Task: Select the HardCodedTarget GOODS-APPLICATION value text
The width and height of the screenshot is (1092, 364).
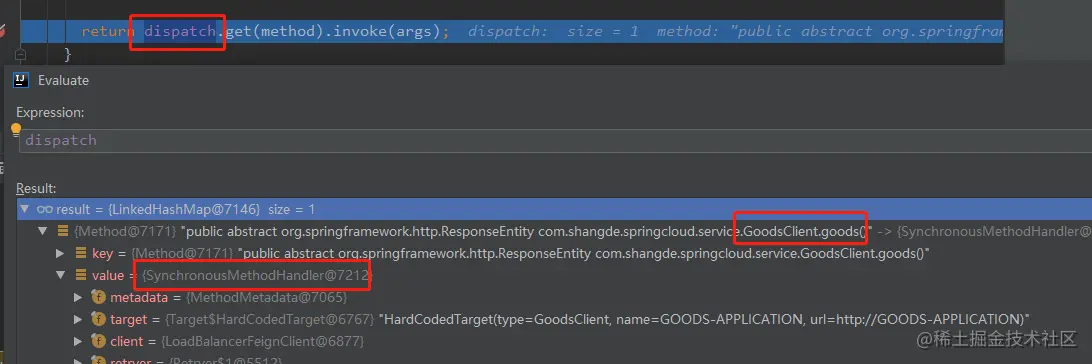Action: (704, 319)
